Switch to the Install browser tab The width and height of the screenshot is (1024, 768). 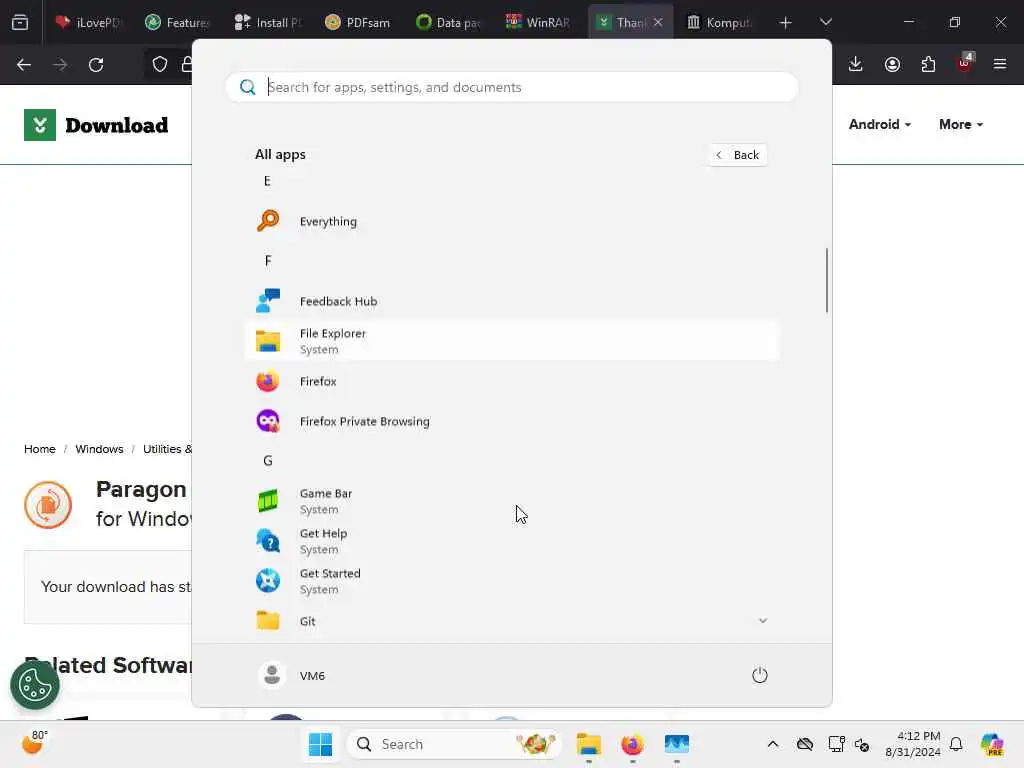pyautogui.click(x=268, y=23)
